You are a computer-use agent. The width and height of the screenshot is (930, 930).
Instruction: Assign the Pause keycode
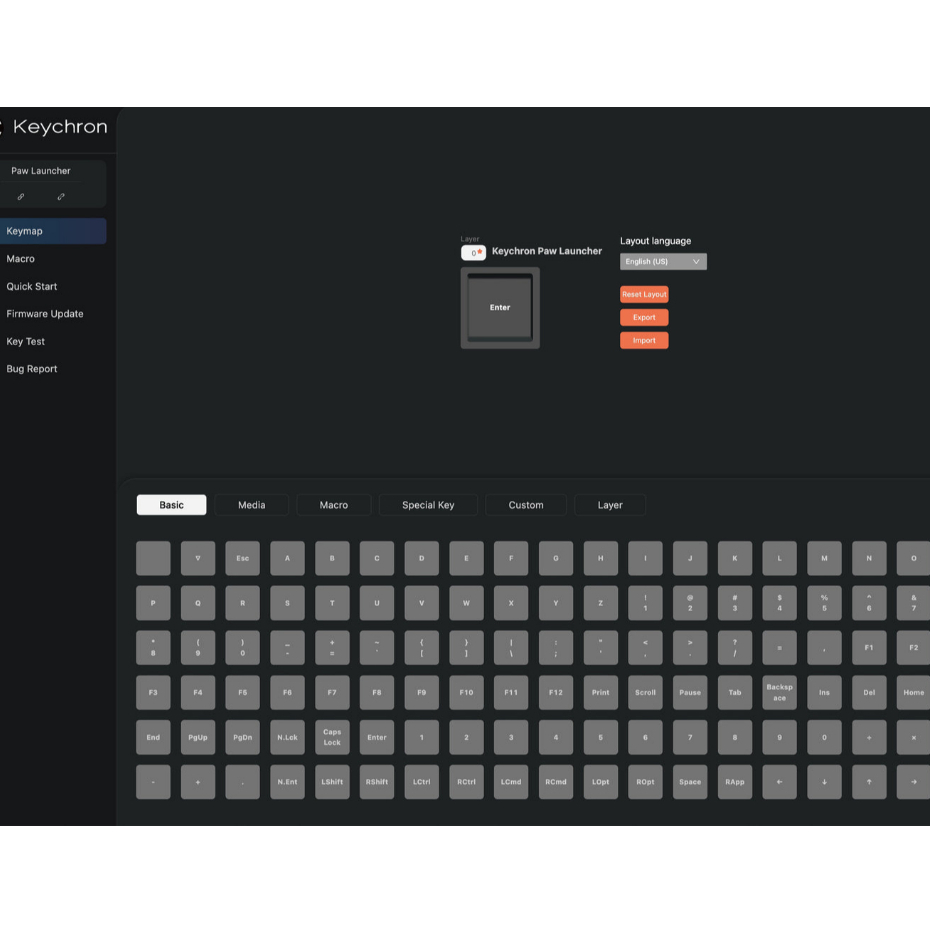690,693
